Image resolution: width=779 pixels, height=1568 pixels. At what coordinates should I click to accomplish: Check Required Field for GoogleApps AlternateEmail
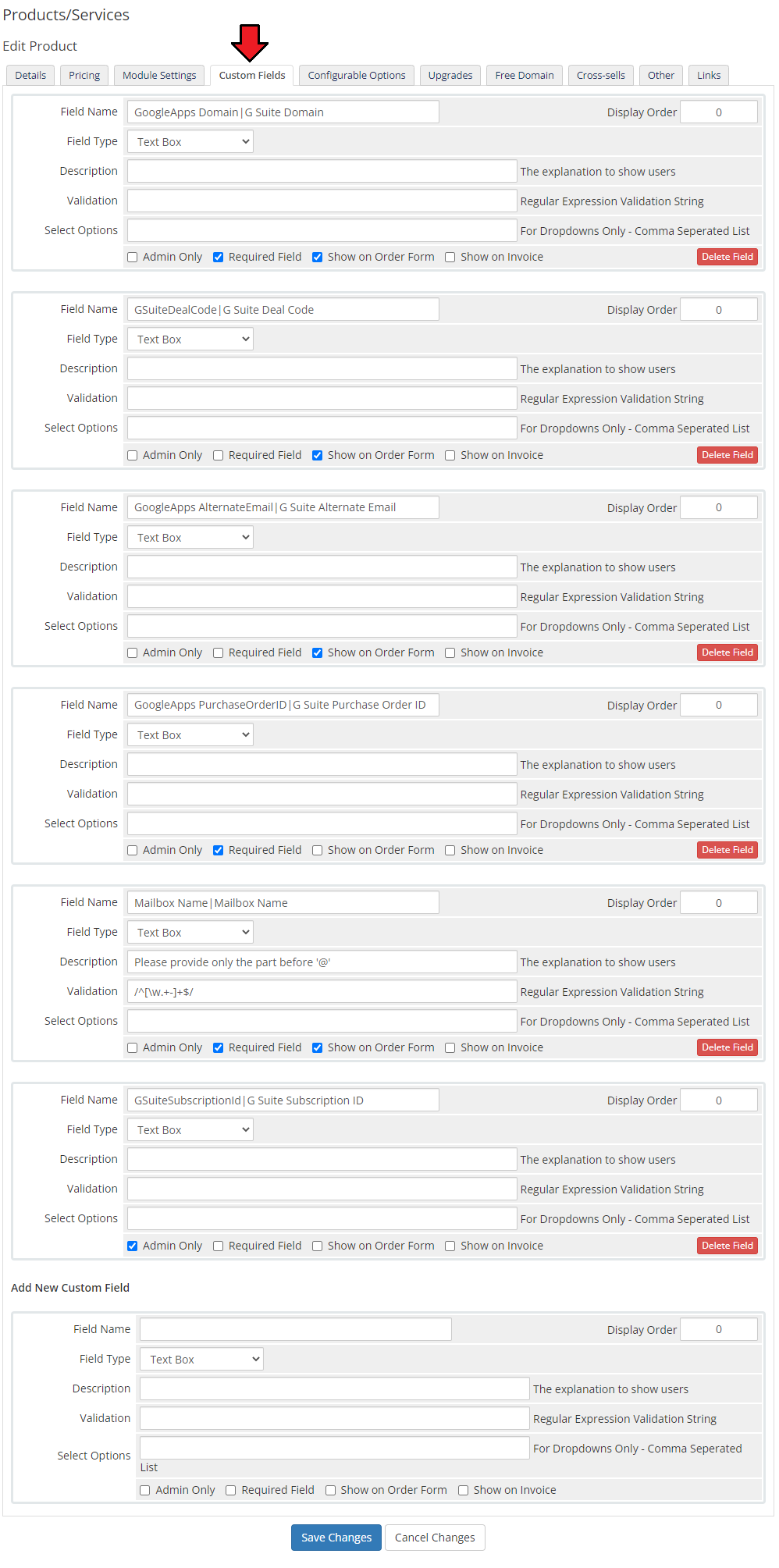pos(219,653)
